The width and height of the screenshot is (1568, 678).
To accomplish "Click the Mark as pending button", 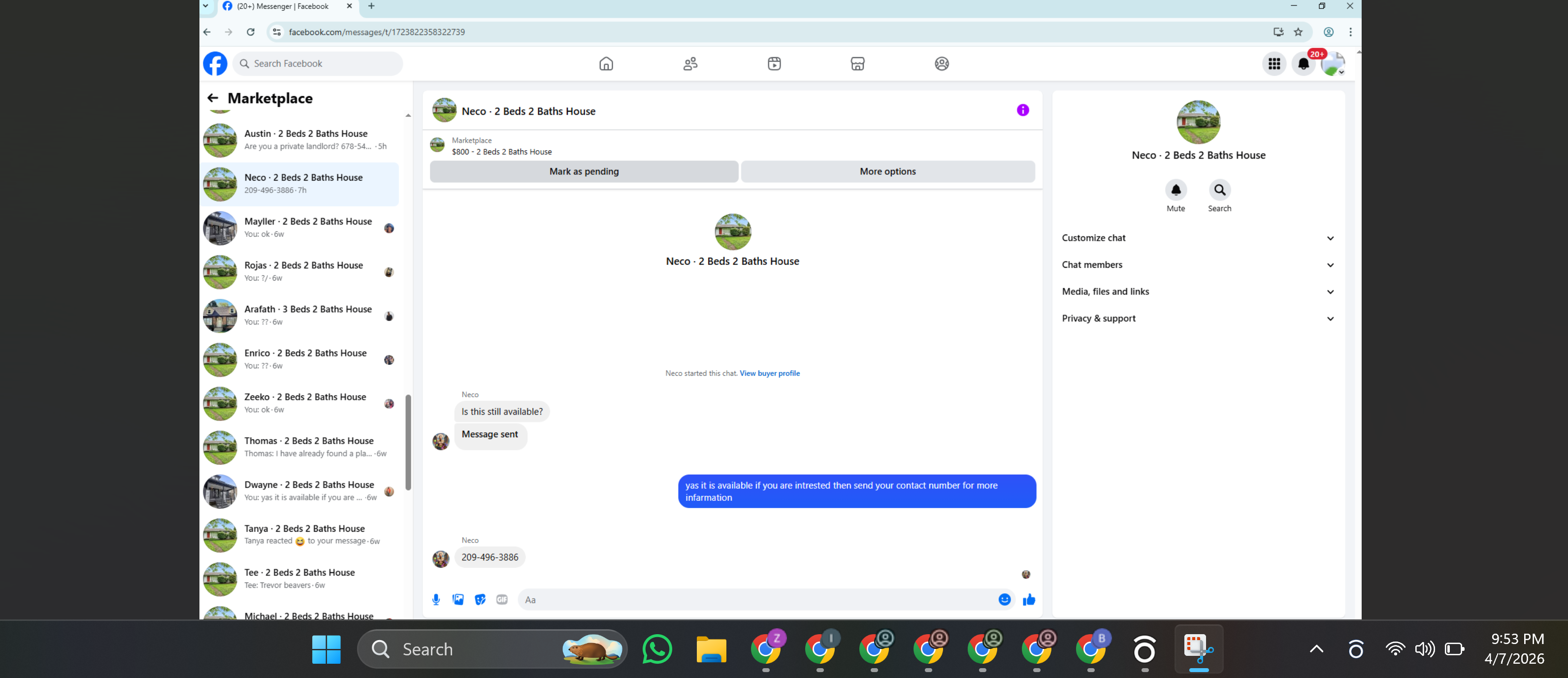I will 584,172.
